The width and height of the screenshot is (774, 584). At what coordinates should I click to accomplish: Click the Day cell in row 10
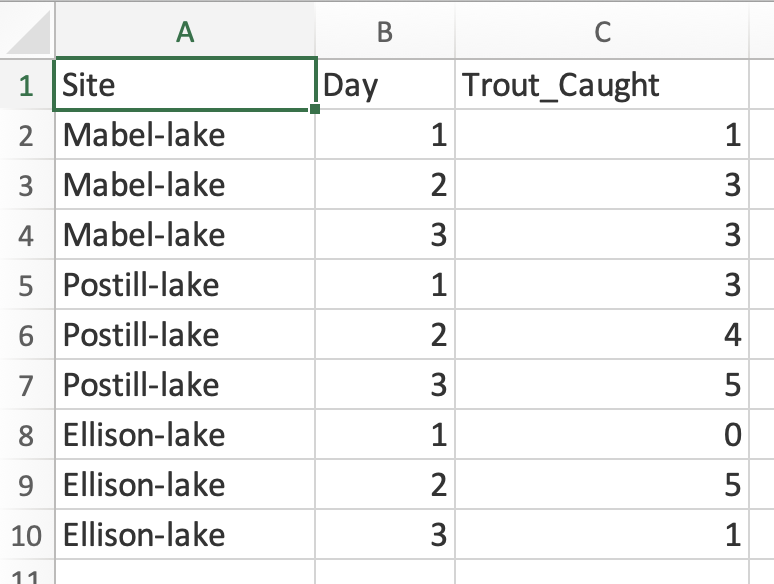385,535
